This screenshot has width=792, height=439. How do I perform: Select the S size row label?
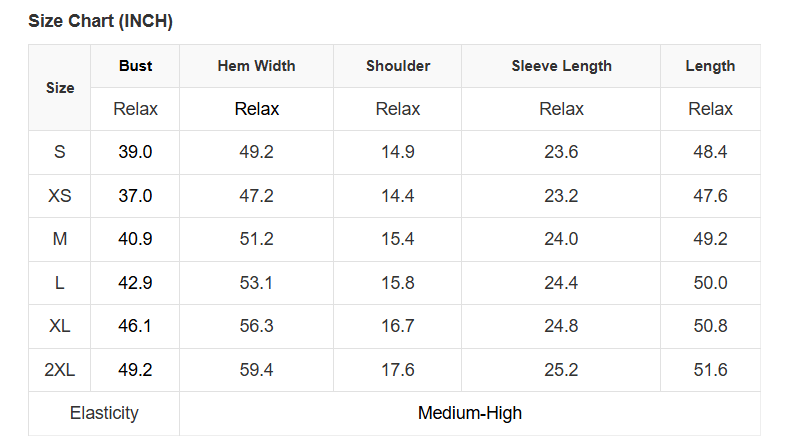(60, 152)
